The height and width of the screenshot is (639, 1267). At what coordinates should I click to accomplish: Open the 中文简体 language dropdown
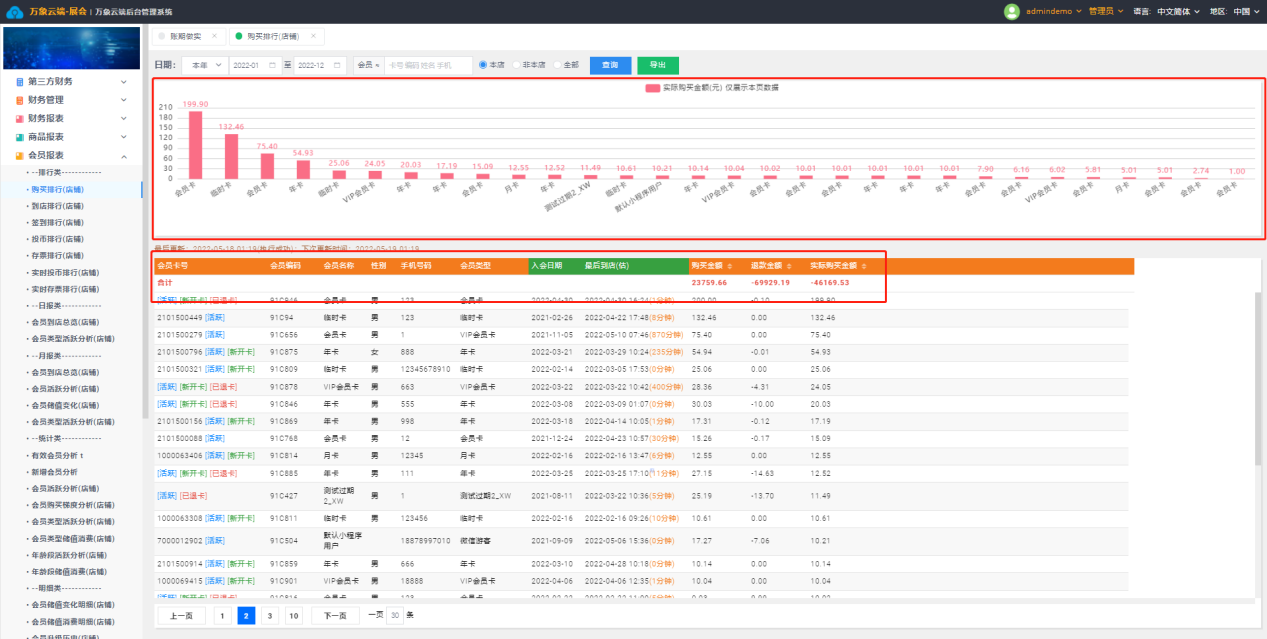point(1177,11)
